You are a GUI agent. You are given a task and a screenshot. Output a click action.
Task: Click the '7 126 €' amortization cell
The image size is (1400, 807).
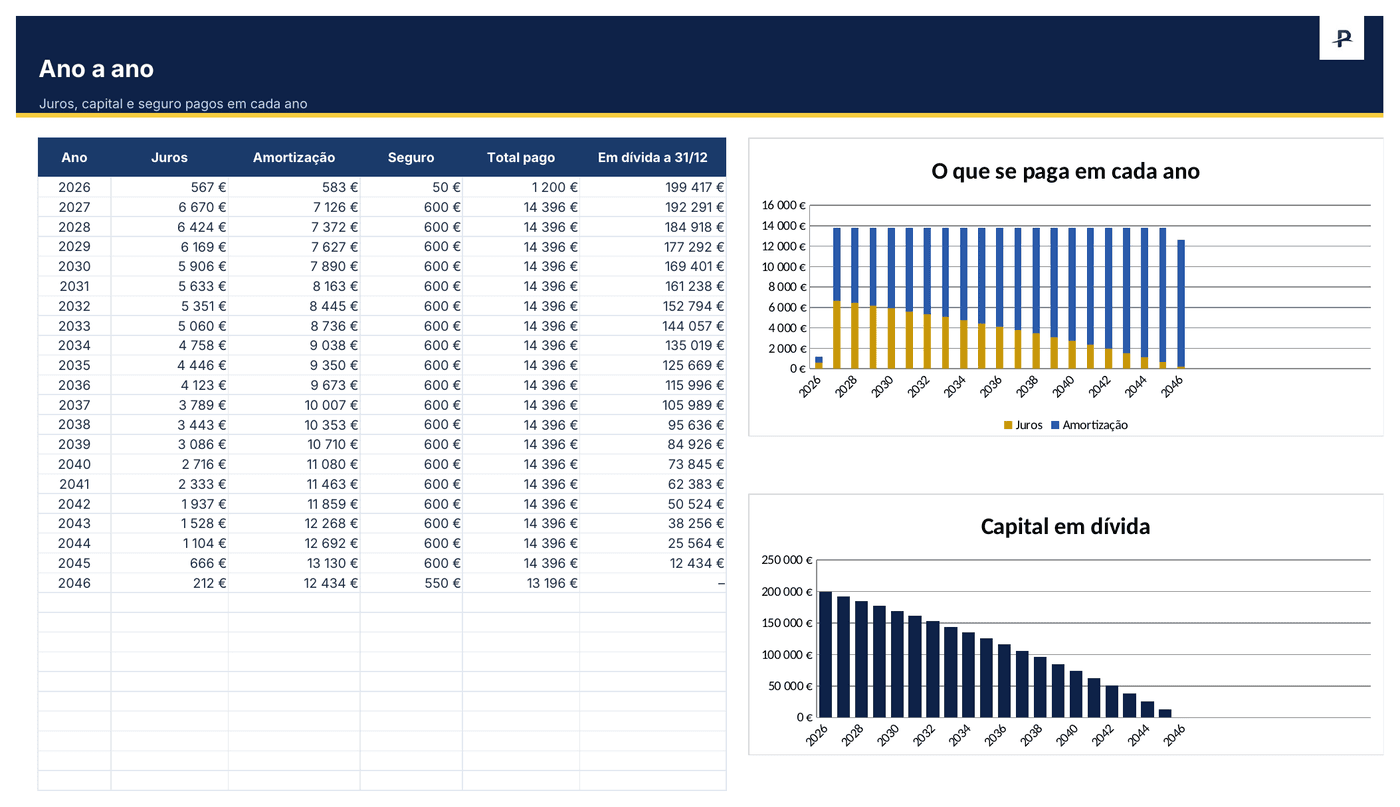click(x=294, y=207)
